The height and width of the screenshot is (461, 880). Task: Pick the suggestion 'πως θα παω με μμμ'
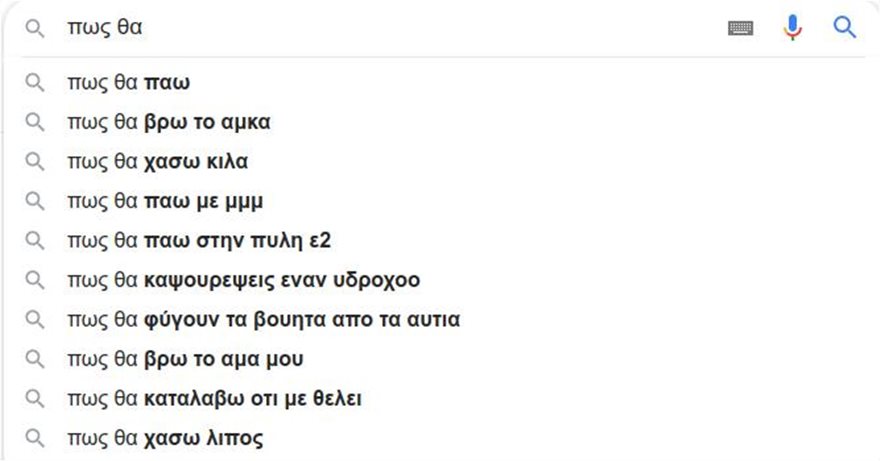(x=165, y=201)
